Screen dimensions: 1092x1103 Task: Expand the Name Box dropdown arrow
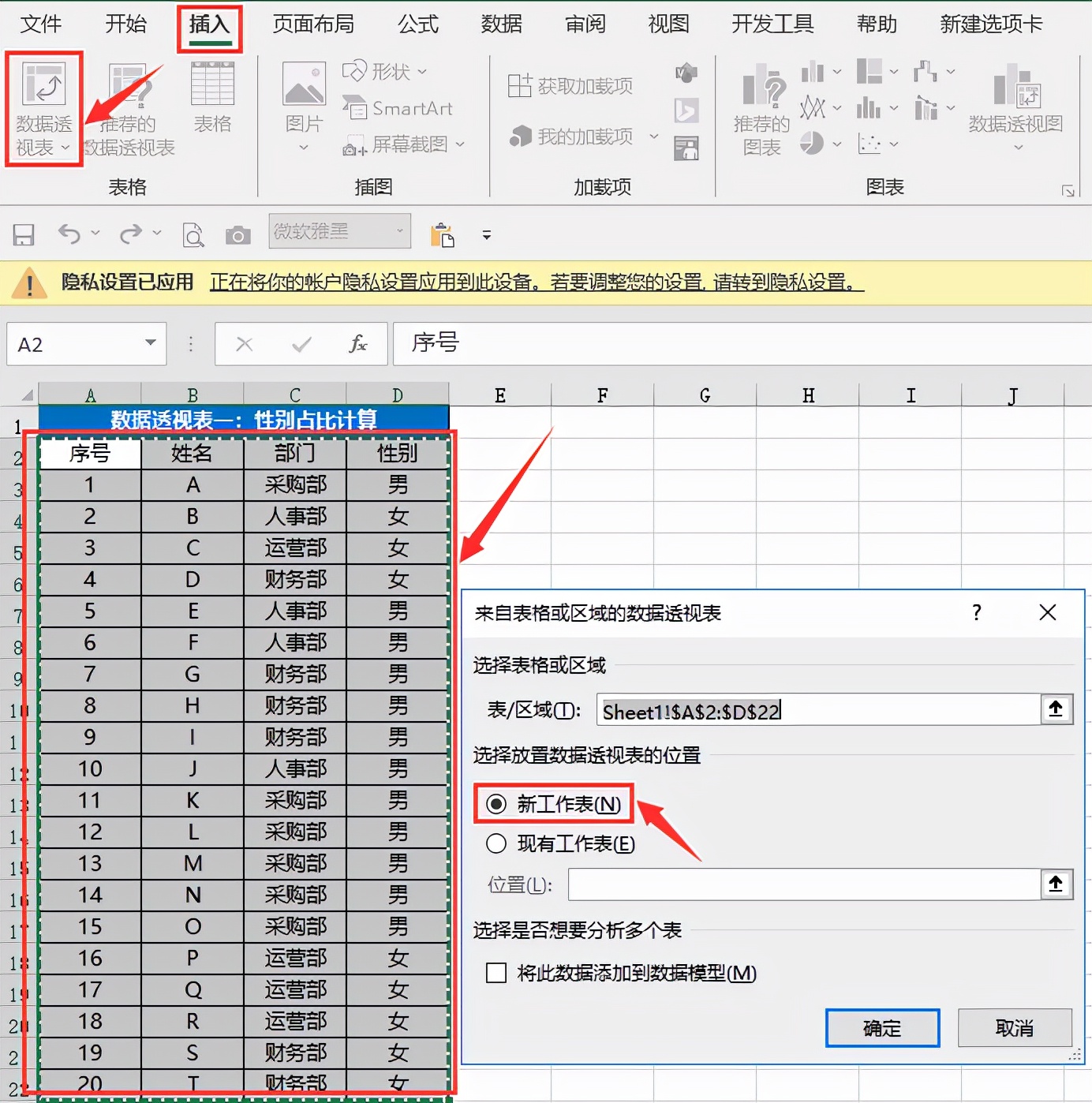(150, 343)
